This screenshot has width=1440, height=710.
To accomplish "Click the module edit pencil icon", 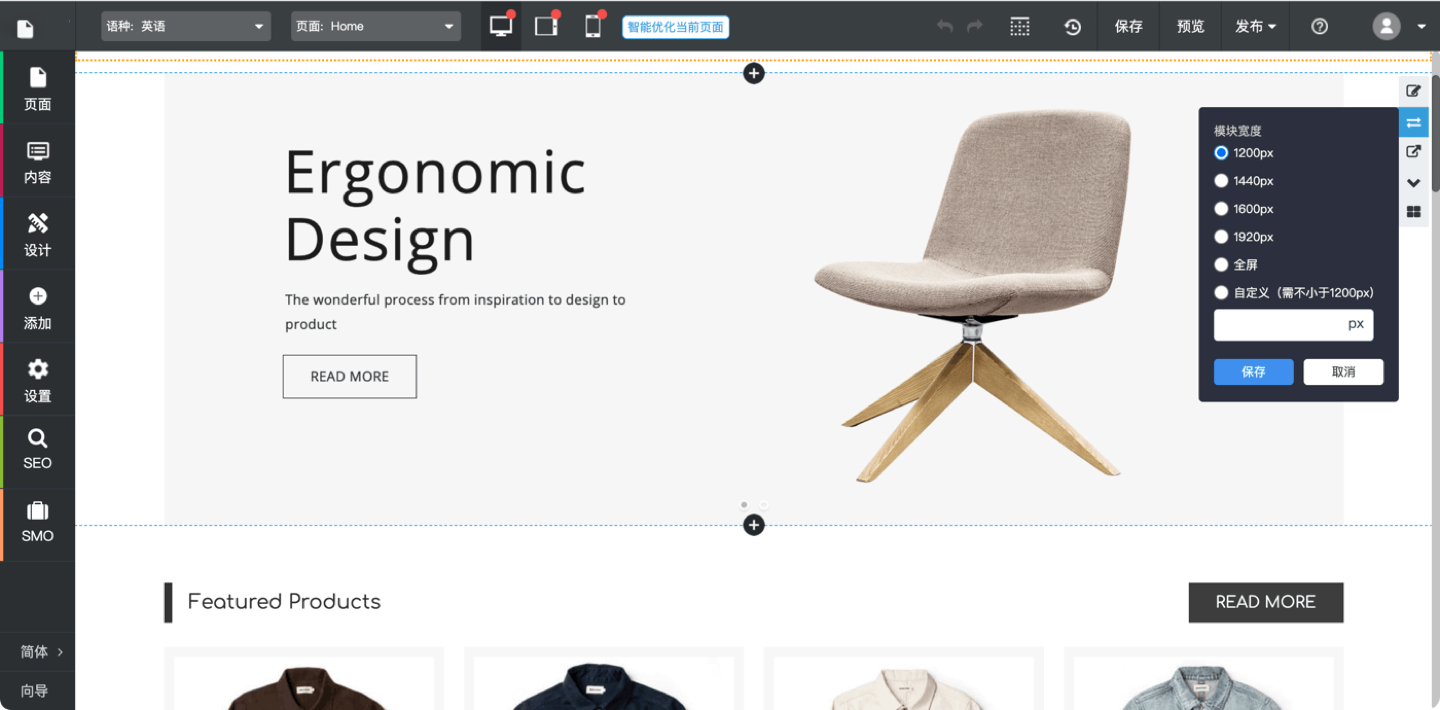I will [x=1413, y=91].
